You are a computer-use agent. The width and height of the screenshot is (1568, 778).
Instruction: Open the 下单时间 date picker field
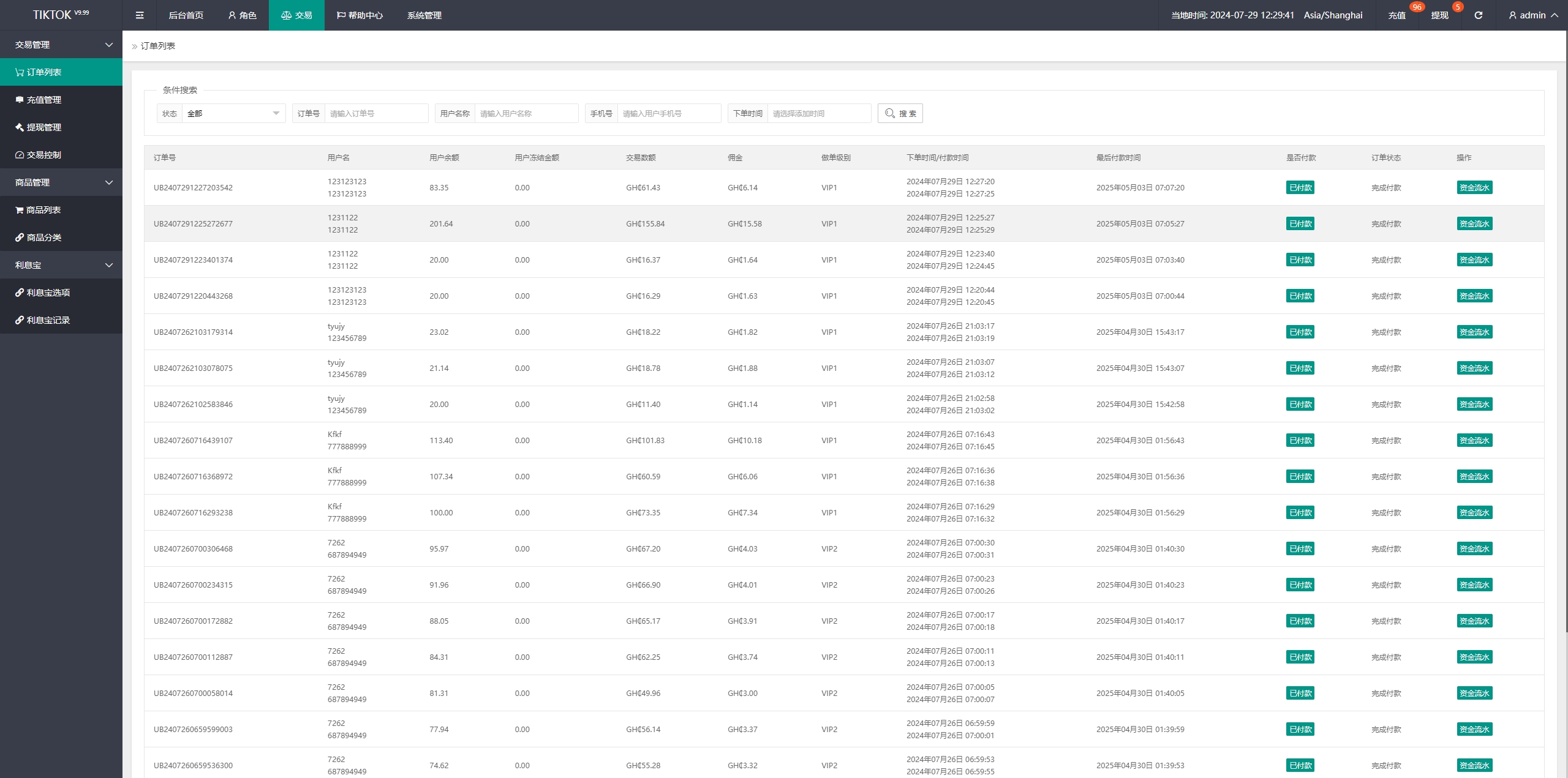point(818,113)
